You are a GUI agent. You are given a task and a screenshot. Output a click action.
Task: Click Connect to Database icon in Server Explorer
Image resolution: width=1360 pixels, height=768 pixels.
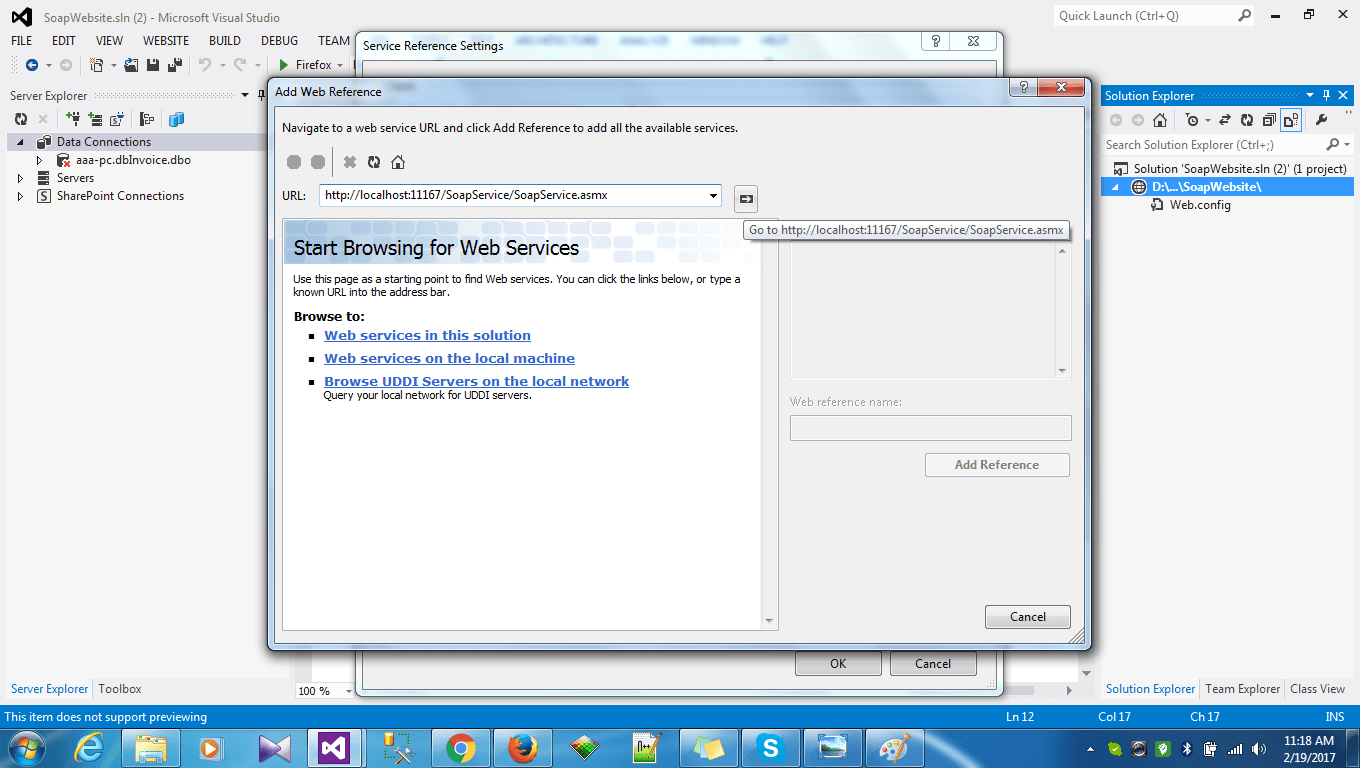click(x=73, y=119)
